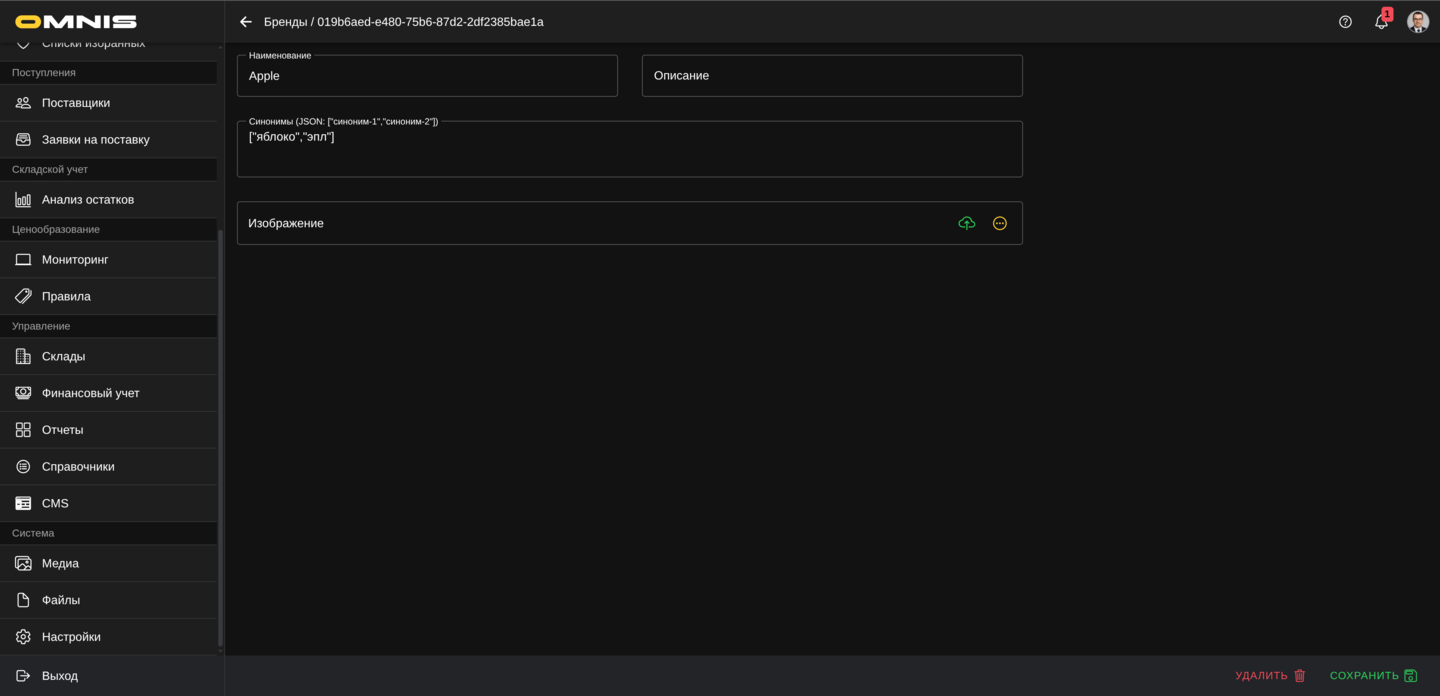This screenshot has width=1440, height=696.
Task: Open Анализ остатков section
Action: pyautogui.click(x=87, y=200)
